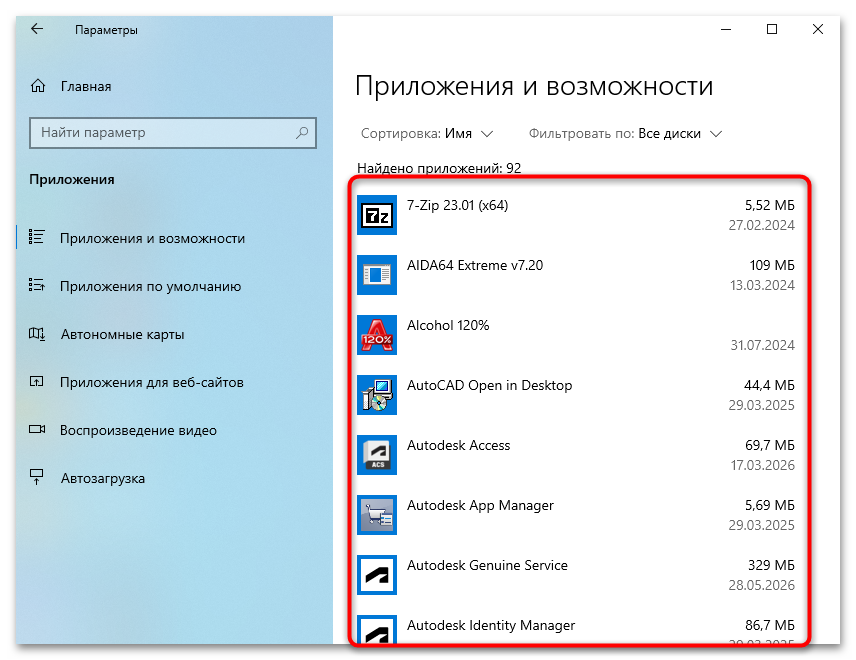Screen dimensions: 856x660
Task: Select AIDA64 Extreme v7.20 entry
Action: coord(475,265)
